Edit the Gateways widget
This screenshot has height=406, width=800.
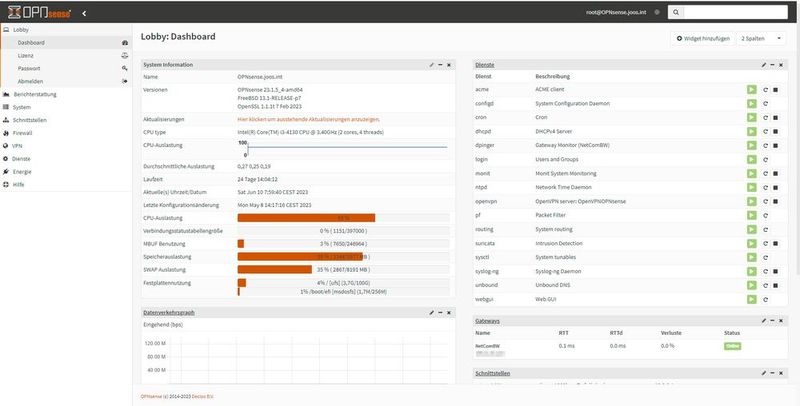[x=764, y=321]
